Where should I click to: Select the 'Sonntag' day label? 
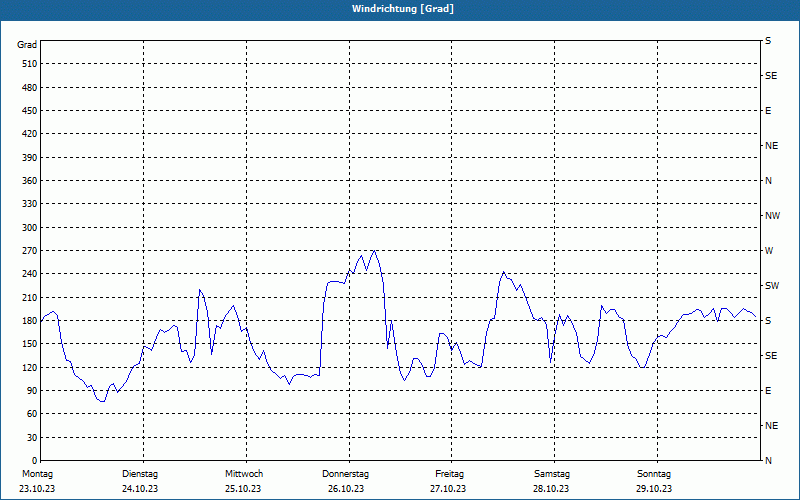[x=654, y=474]
